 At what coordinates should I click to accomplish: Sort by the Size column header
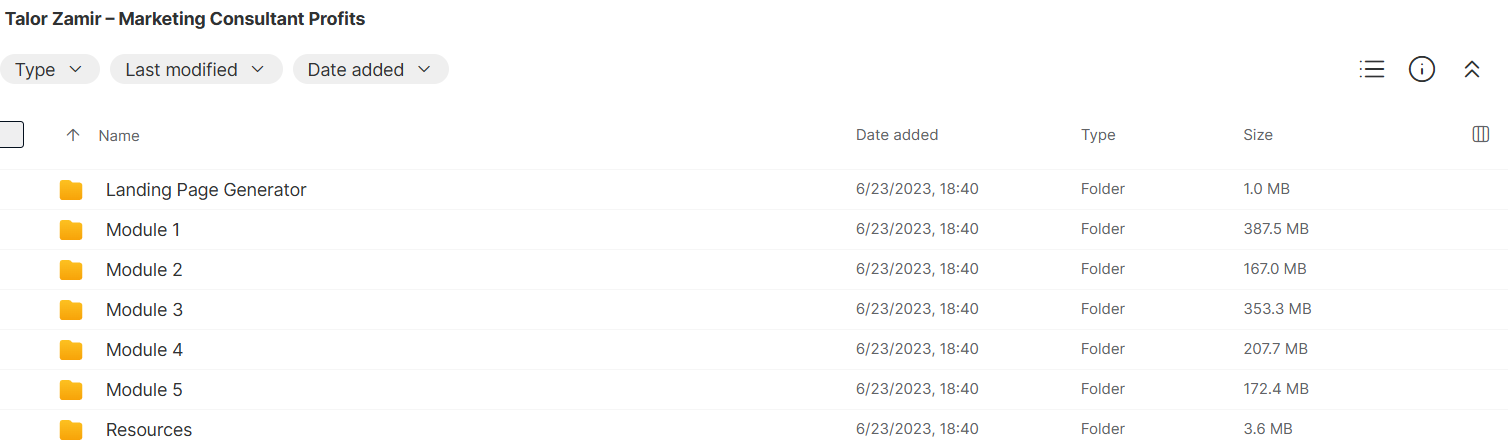point(1258,135)
